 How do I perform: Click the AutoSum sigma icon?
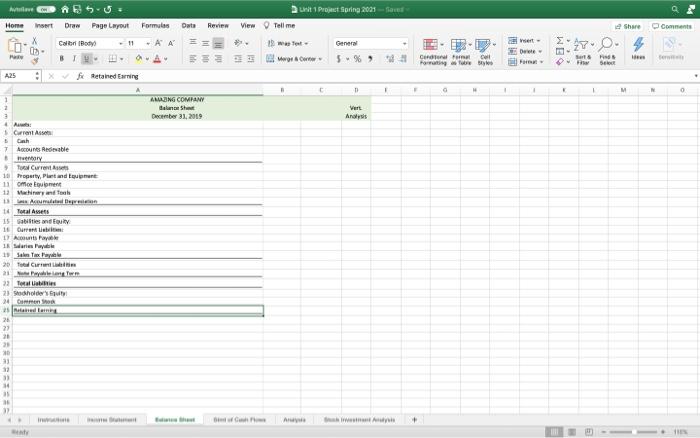tap(559, 41)
